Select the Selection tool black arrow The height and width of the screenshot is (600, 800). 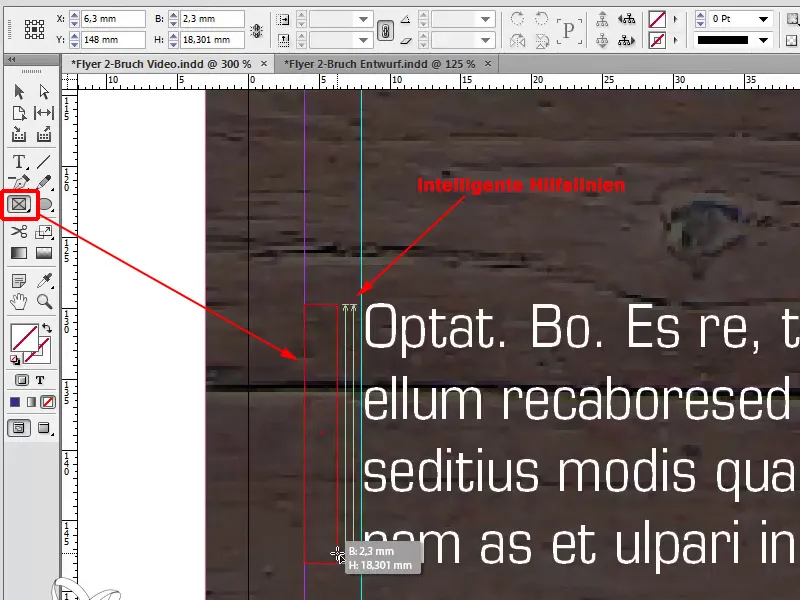(19, 92)
